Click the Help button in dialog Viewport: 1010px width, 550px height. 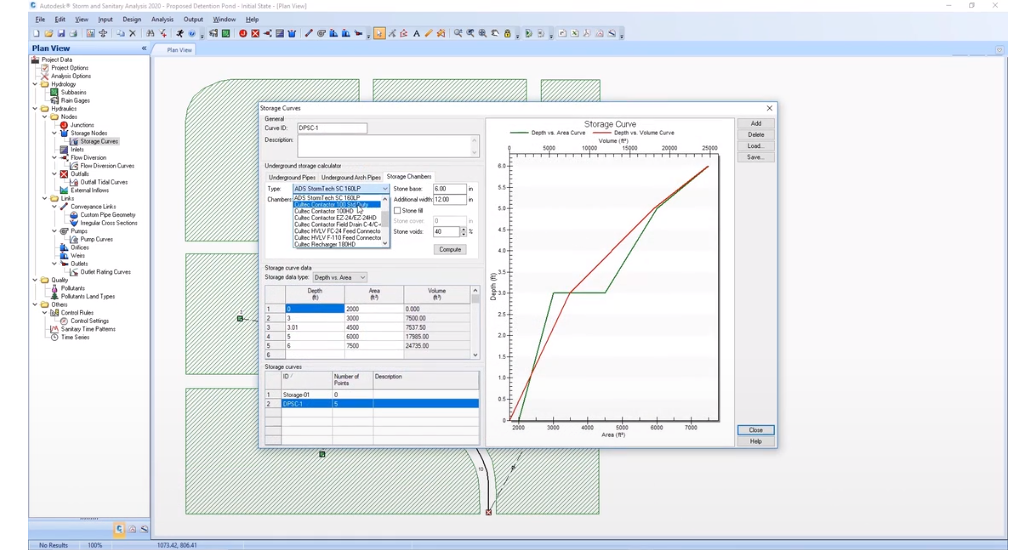(x=756, y=441)
